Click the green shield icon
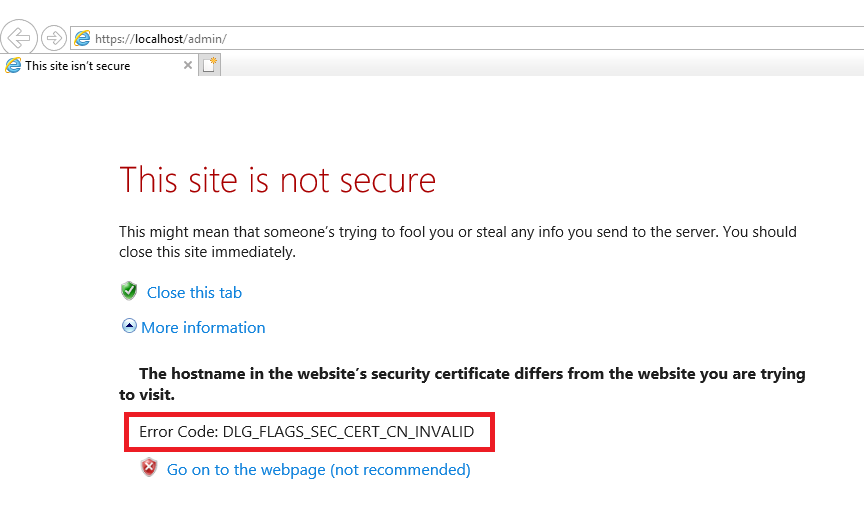Viewport: 864px width, 531px height. click(x=128, y=291)
